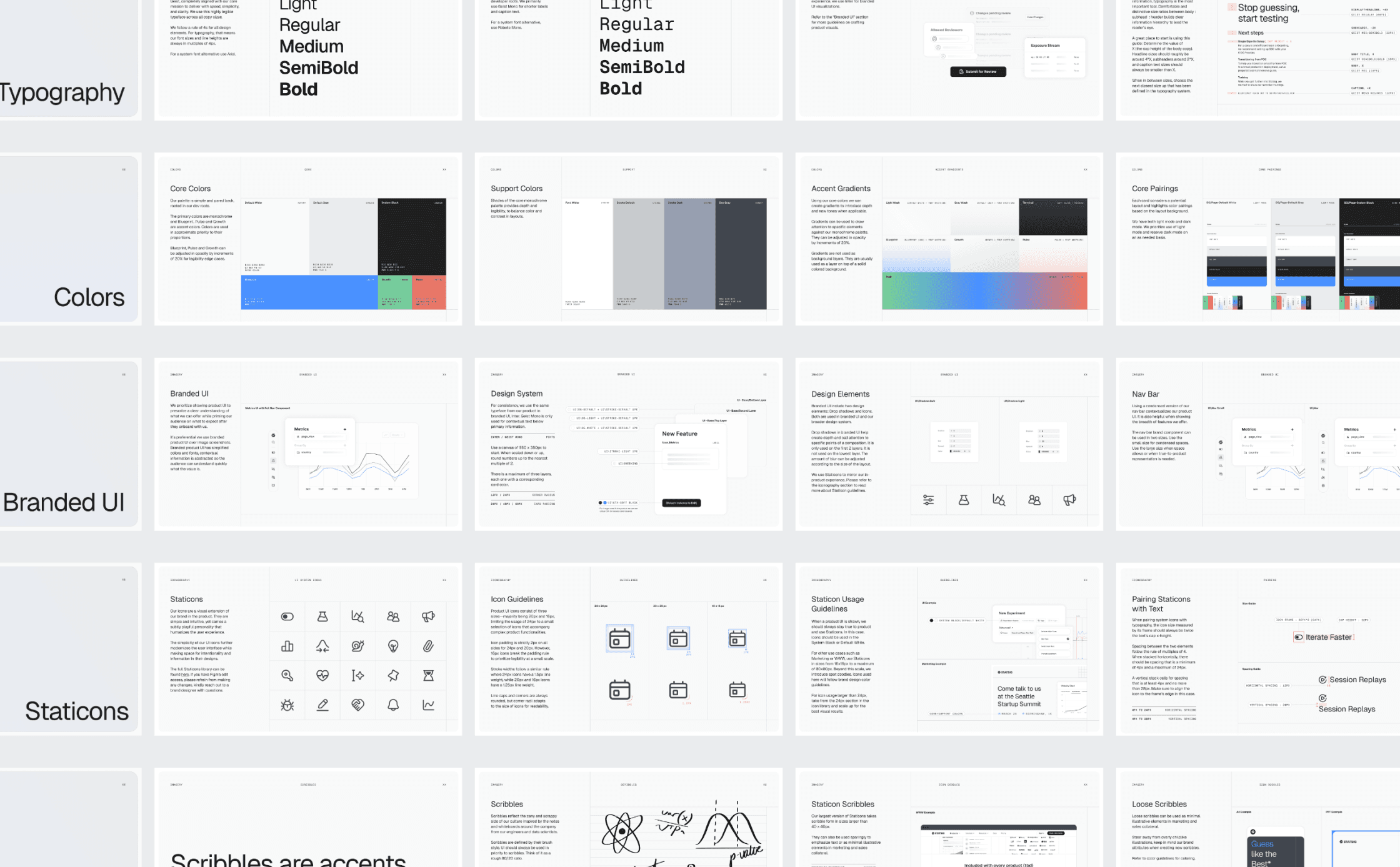
Task: Open the 'here' link in Staticons description
Action: [x=184, y=675]
